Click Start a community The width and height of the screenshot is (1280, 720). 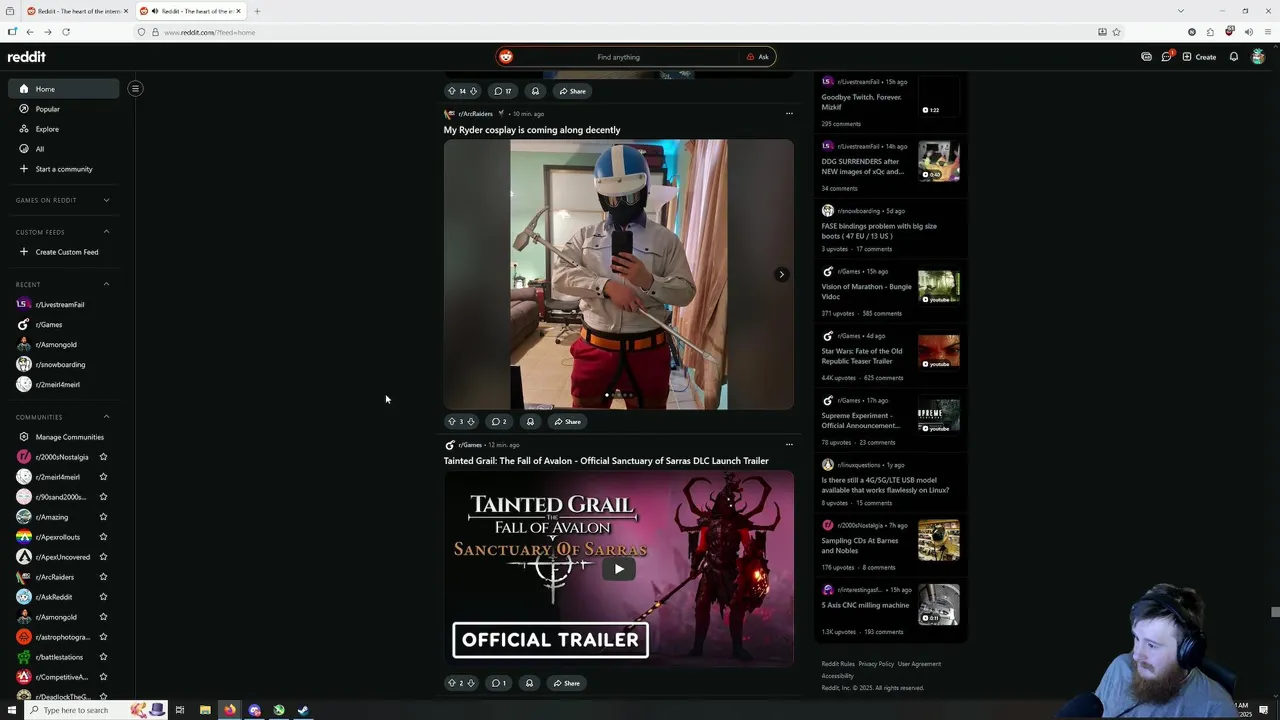(x=64, y=169)
